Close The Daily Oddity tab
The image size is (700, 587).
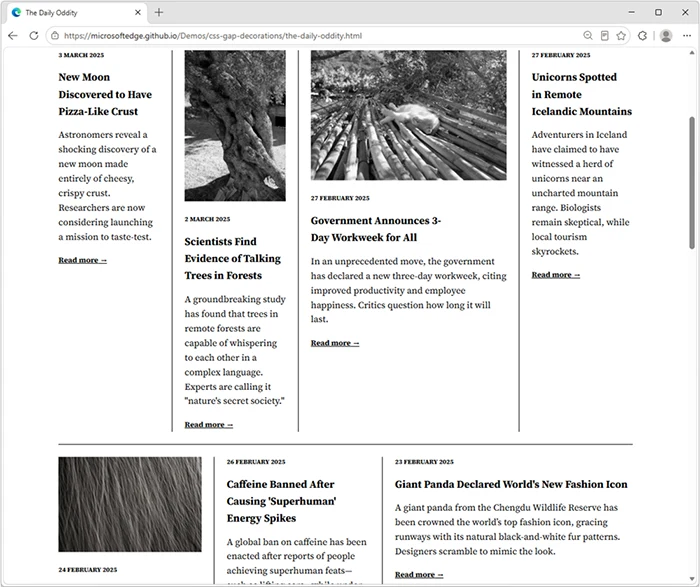coord(138,12)
